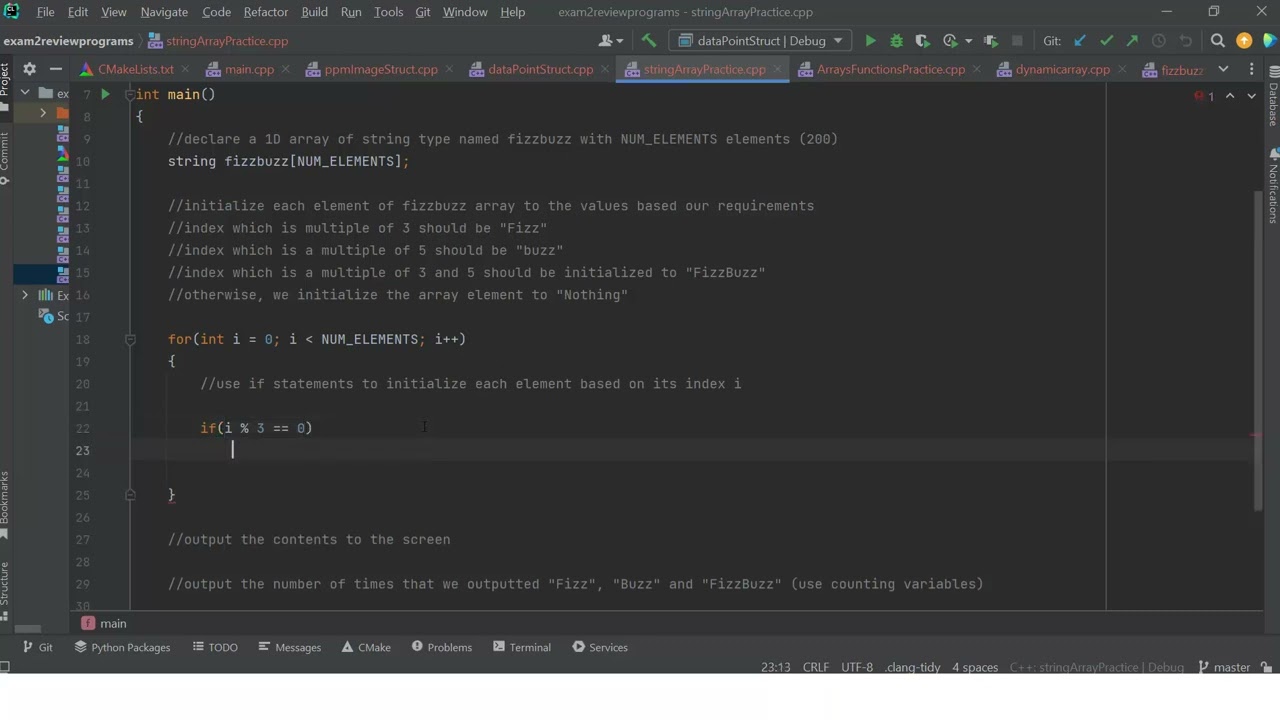Click the editor vertical scrollbar
1280x720 pixels.
1258,350
